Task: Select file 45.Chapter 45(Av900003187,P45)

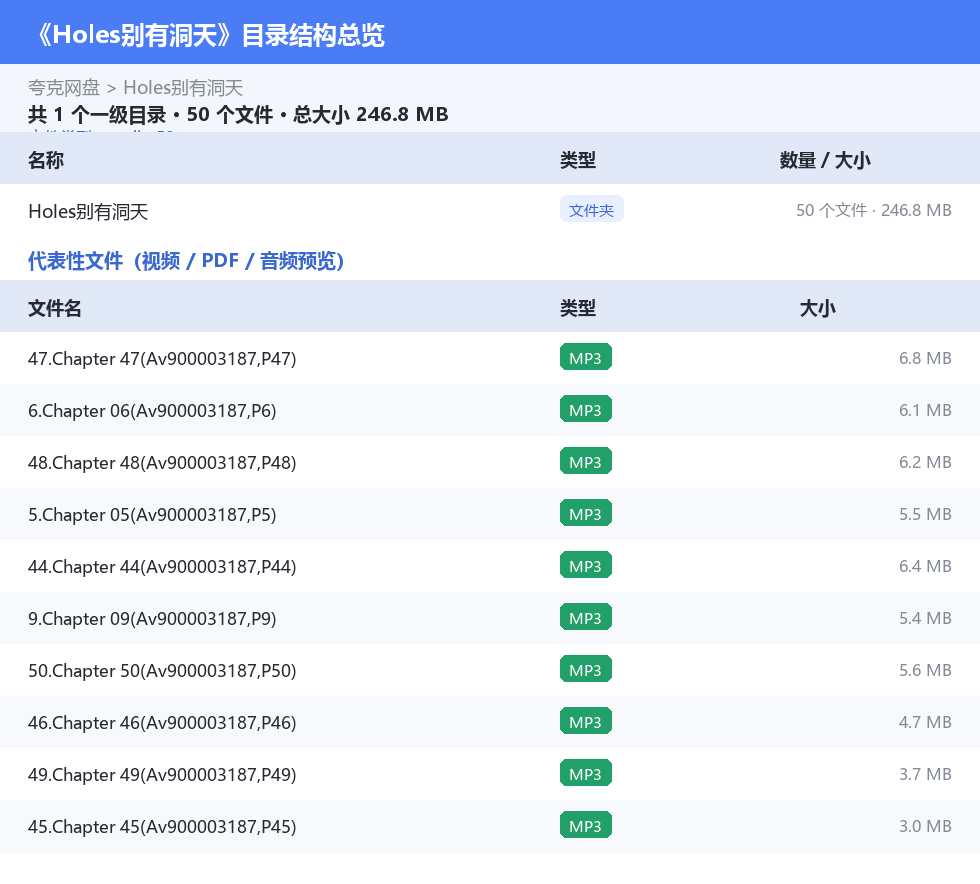Action: coord(162,826)
